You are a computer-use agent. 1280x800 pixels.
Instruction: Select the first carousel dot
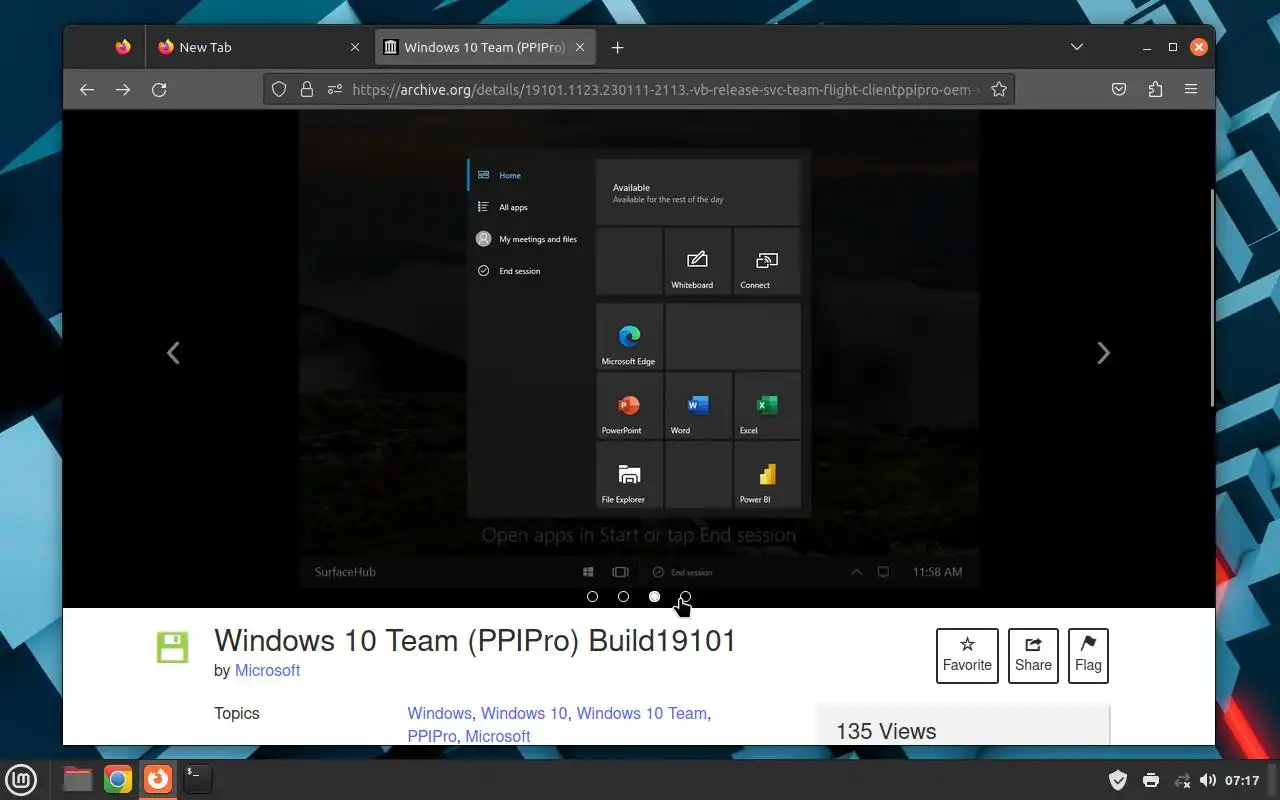click(592, 596)
